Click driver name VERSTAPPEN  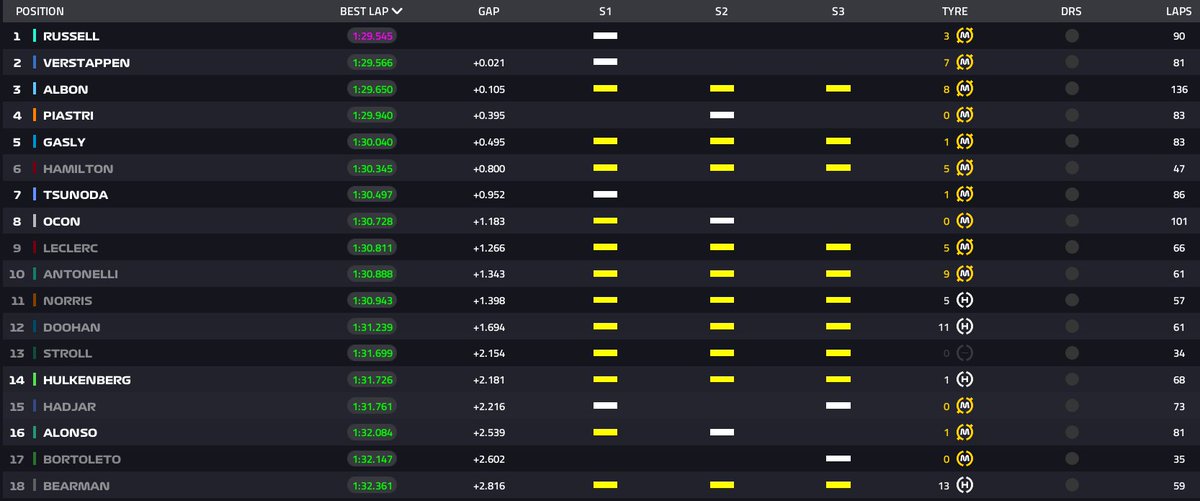[86, 62]
